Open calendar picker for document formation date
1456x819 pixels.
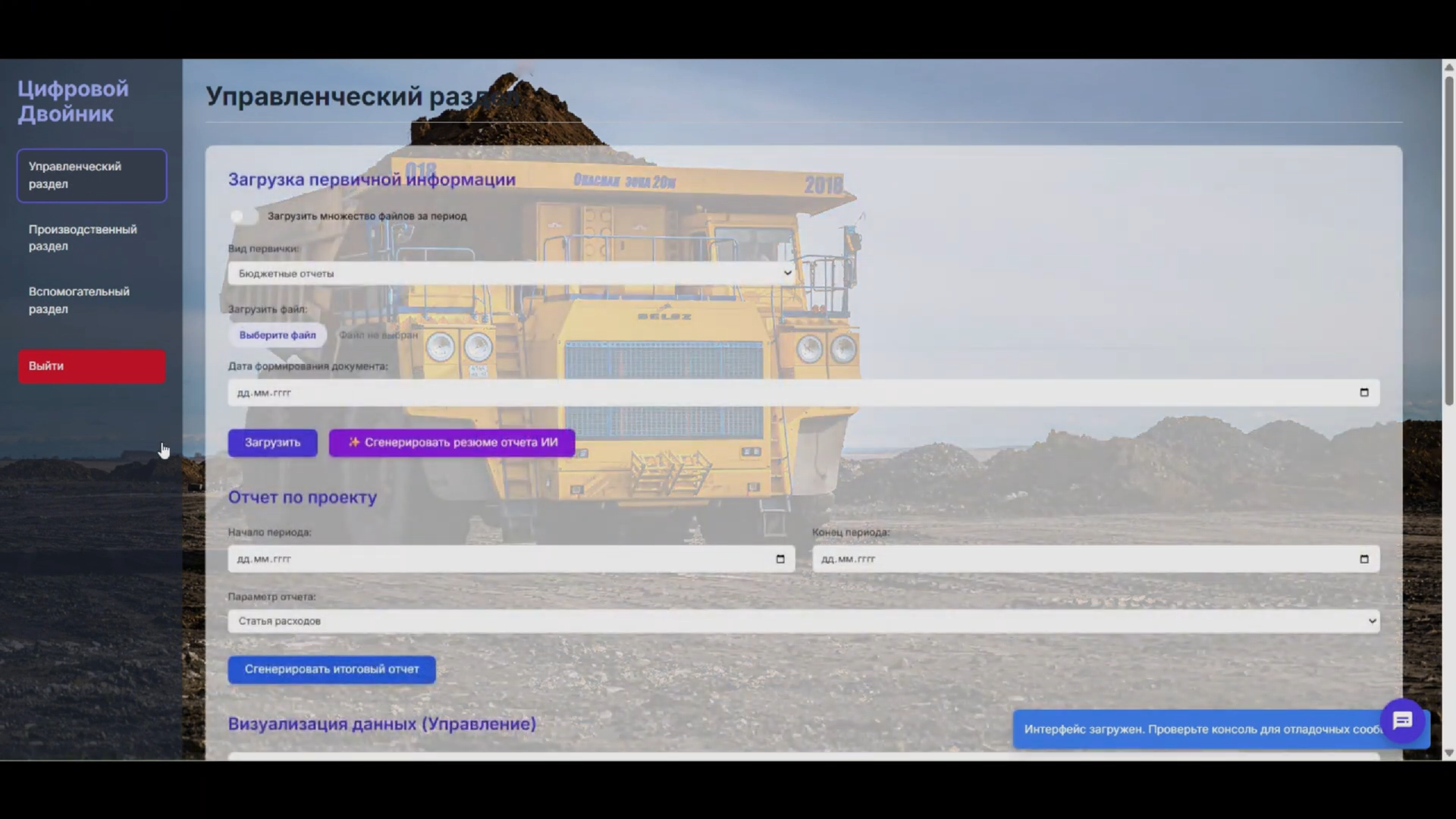(1363, 393)
